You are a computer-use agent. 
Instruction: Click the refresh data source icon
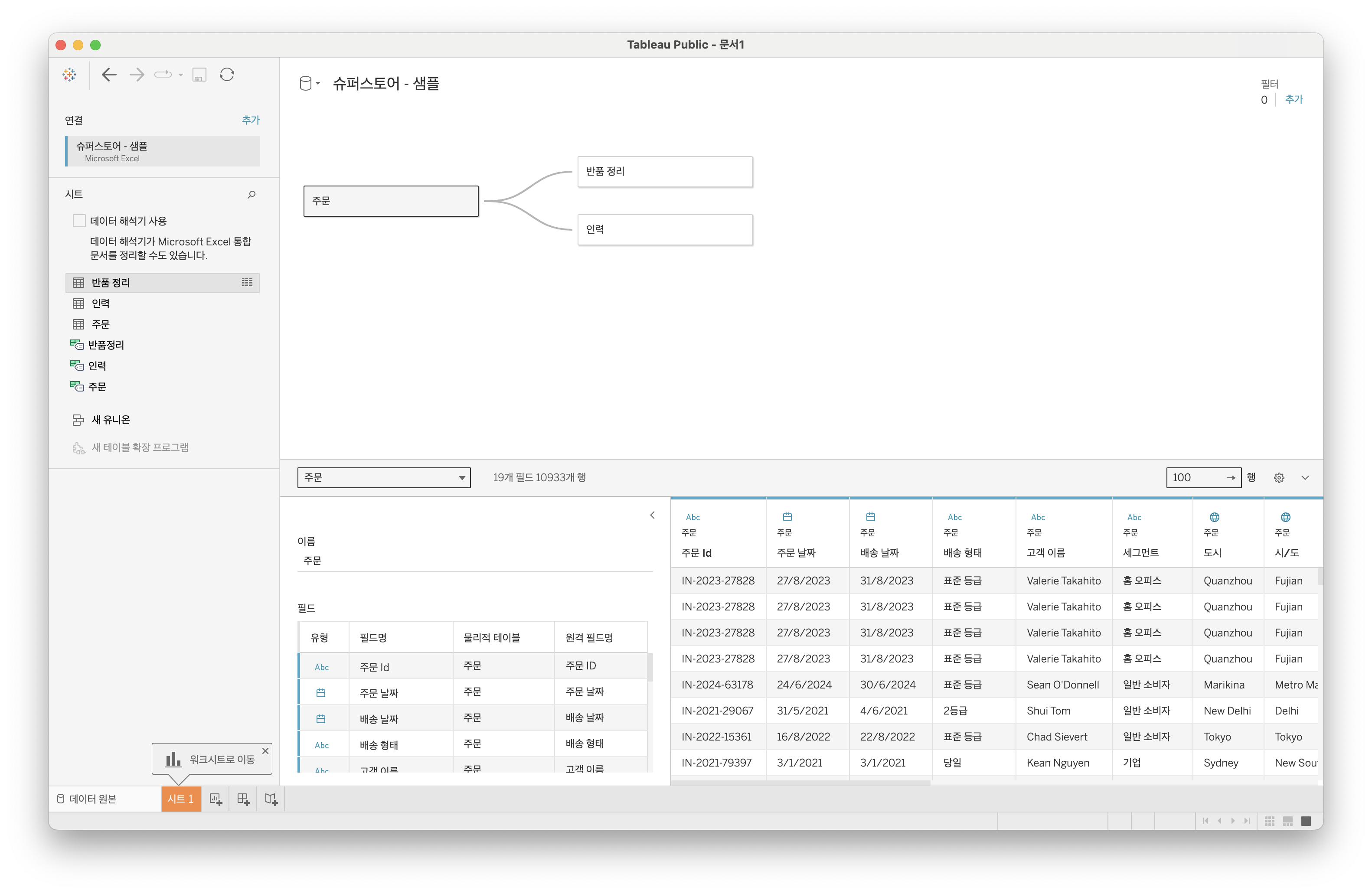tap(227, 75)
